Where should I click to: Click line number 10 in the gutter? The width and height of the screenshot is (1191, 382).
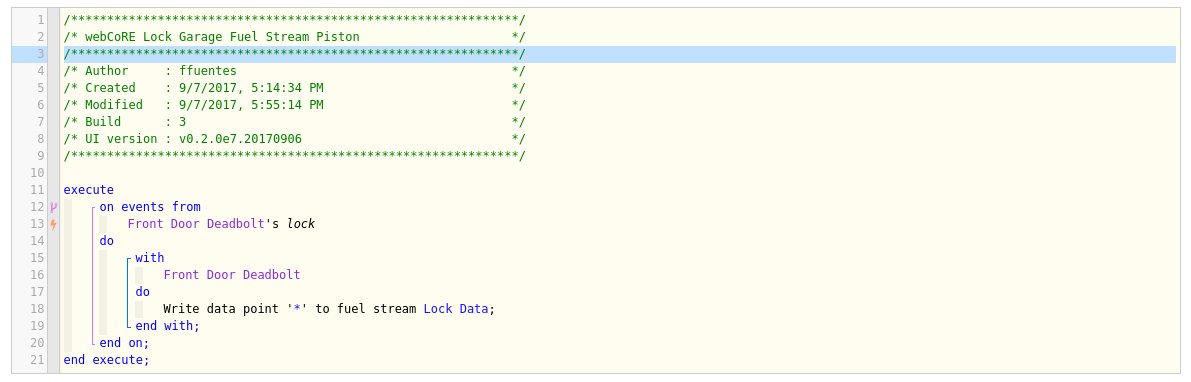(38, 173)
